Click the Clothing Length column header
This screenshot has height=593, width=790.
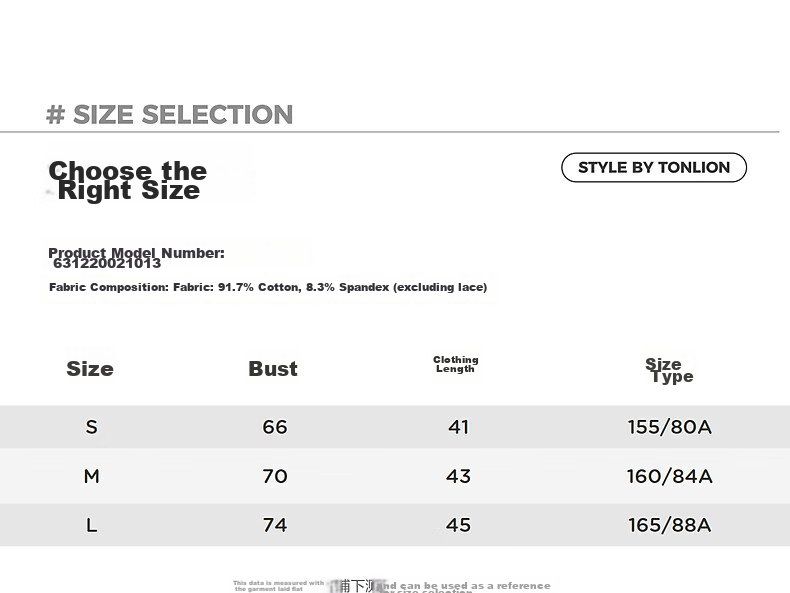pos(455,364)
